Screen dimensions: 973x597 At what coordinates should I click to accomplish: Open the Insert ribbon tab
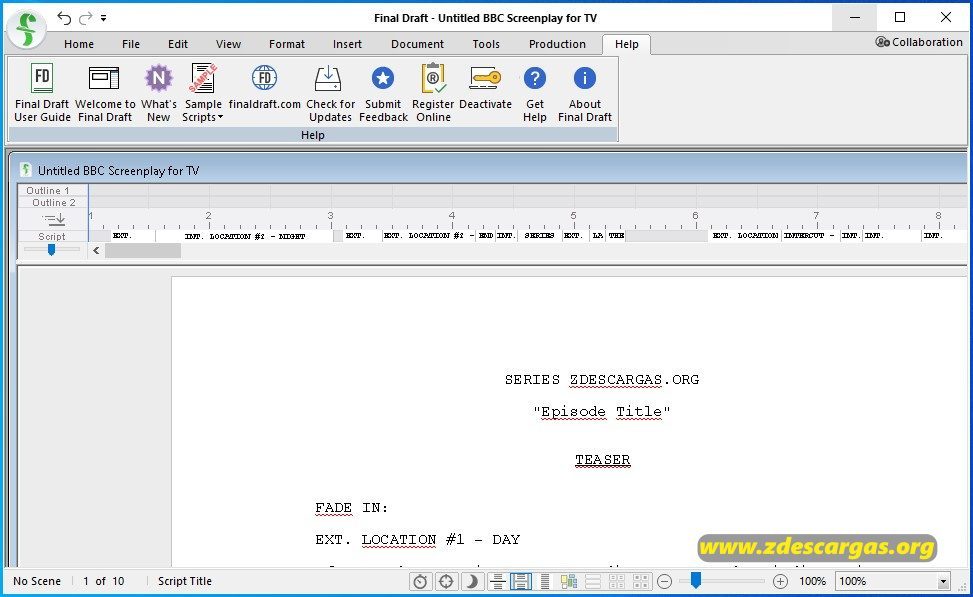[347, 44]
